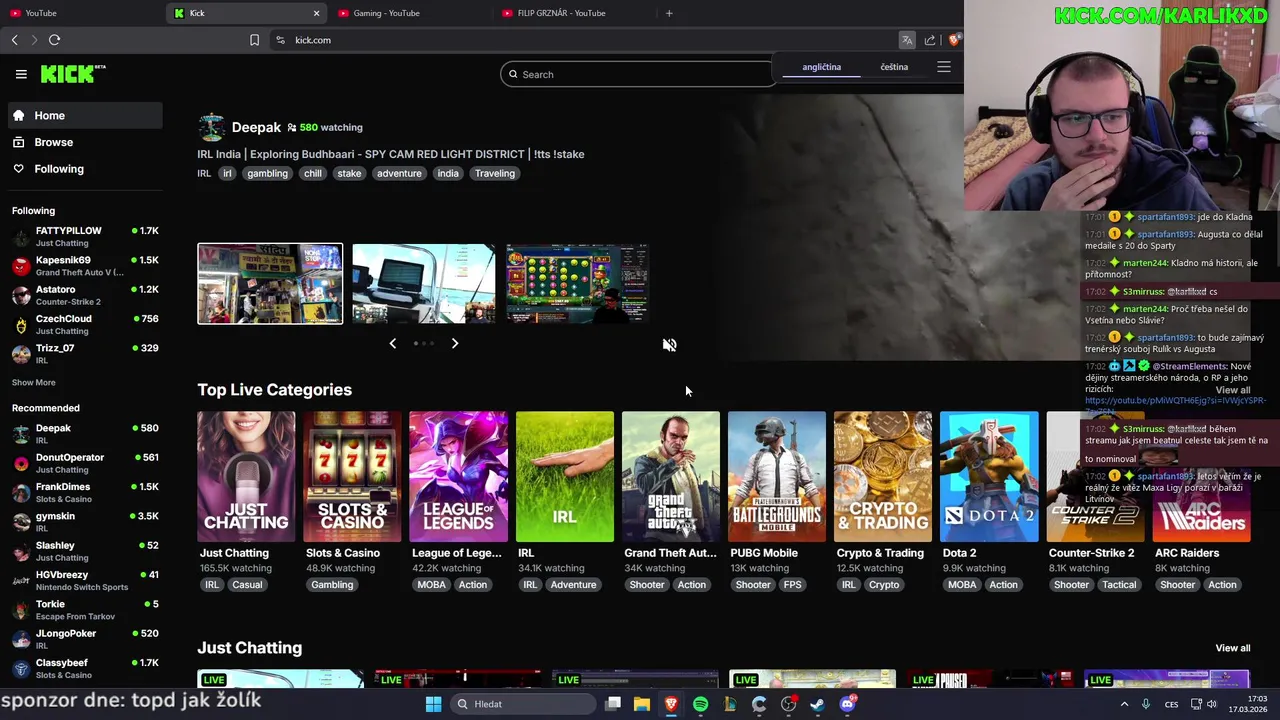1280x720 pixels.
Task: Open site settings icon in address bar
Action: click(x=280, y=40)
